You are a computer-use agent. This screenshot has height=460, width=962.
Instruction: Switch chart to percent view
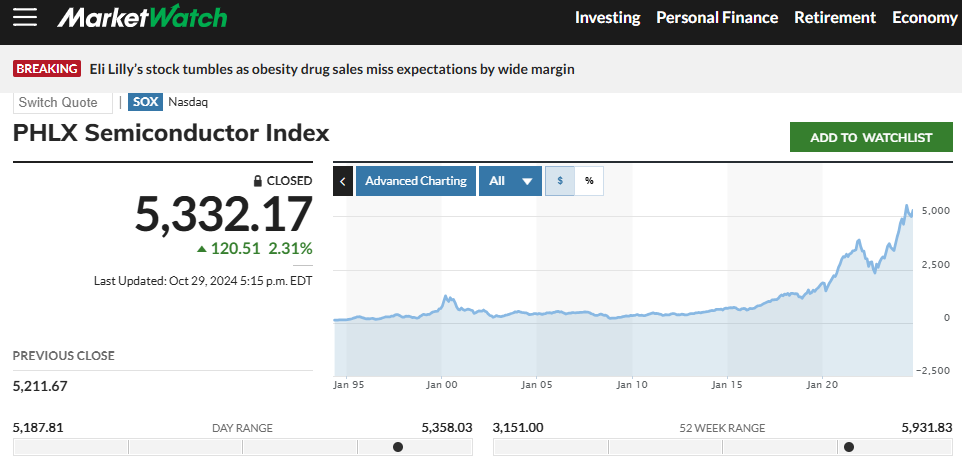point(589,181)
